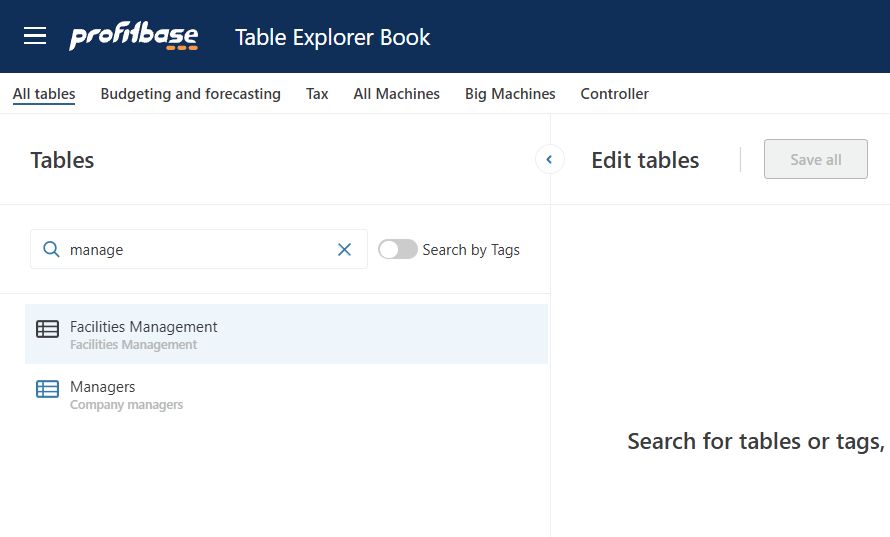The image size is (890, 537).
Task: Select the Managers table name
Action: (102, 387)
